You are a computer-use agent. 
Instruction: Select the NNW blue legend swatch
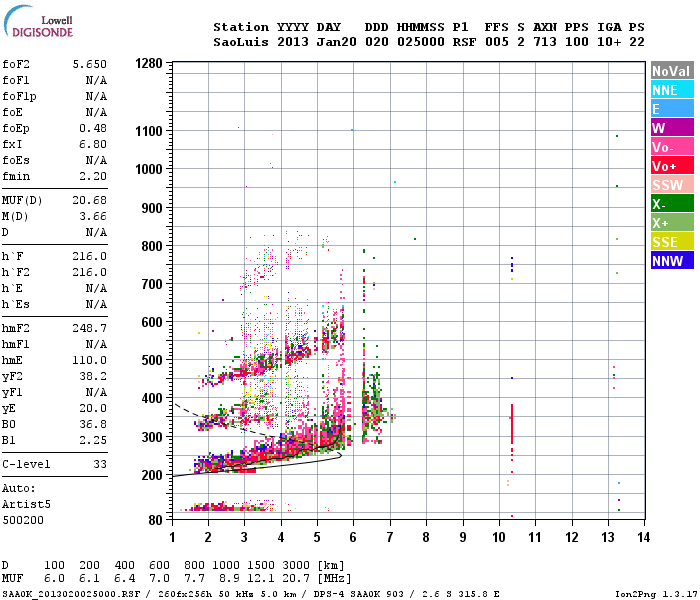point(672,260)
